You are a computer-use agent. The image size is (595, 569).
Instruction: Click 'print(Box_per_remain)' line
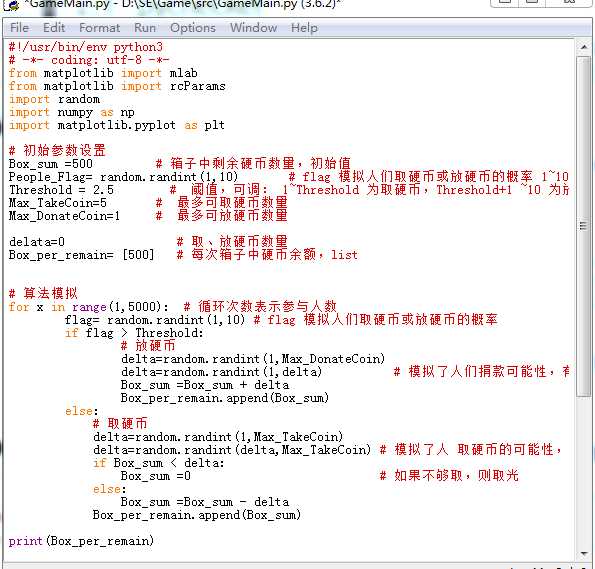coord(81,541)
